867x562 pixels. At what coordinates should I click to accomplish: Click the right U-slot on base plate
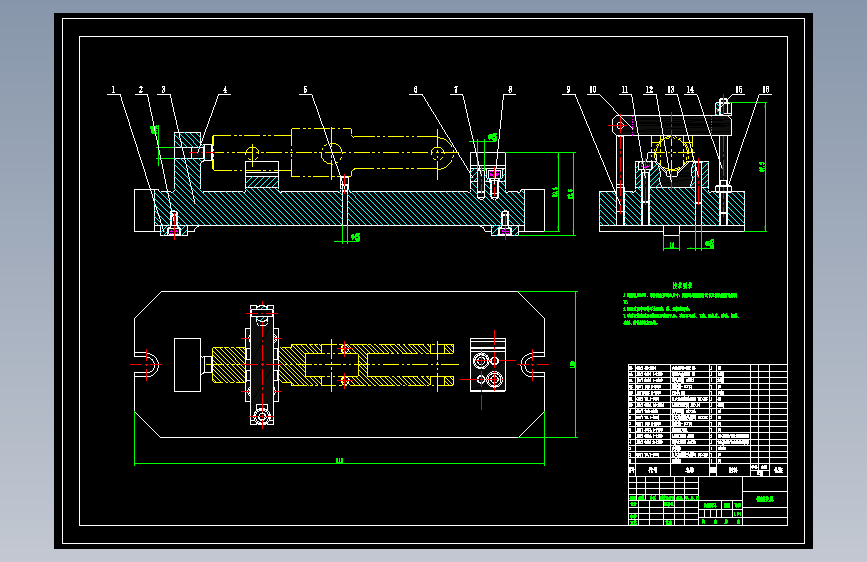click(x=532, y=365)
